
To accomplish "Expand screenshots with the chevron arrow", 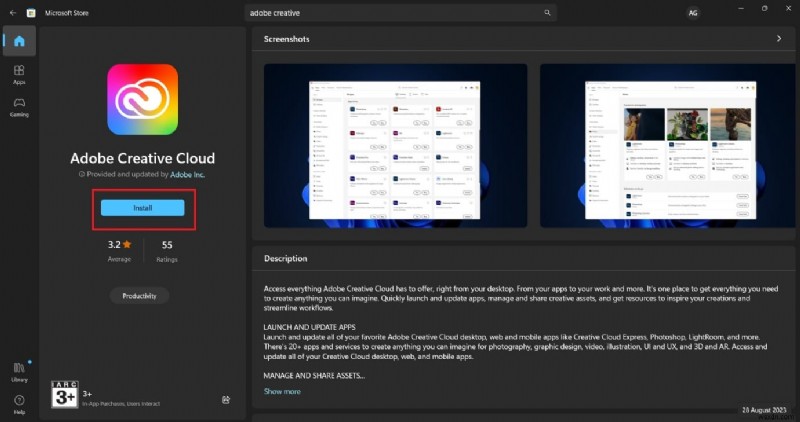I will tap(779, 39).
